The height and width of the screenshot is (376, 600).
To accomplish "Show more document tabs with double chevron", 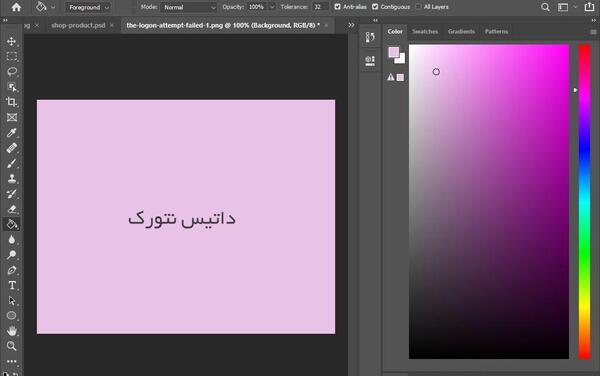I will (x=351, y=25).
